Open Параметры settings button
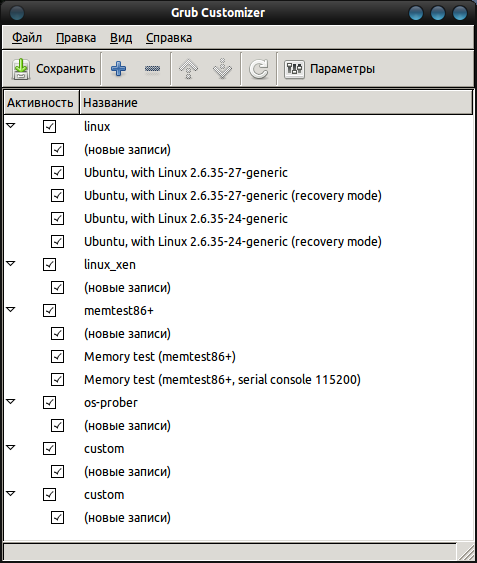This screenshot has height=563, width=477. 330,69
